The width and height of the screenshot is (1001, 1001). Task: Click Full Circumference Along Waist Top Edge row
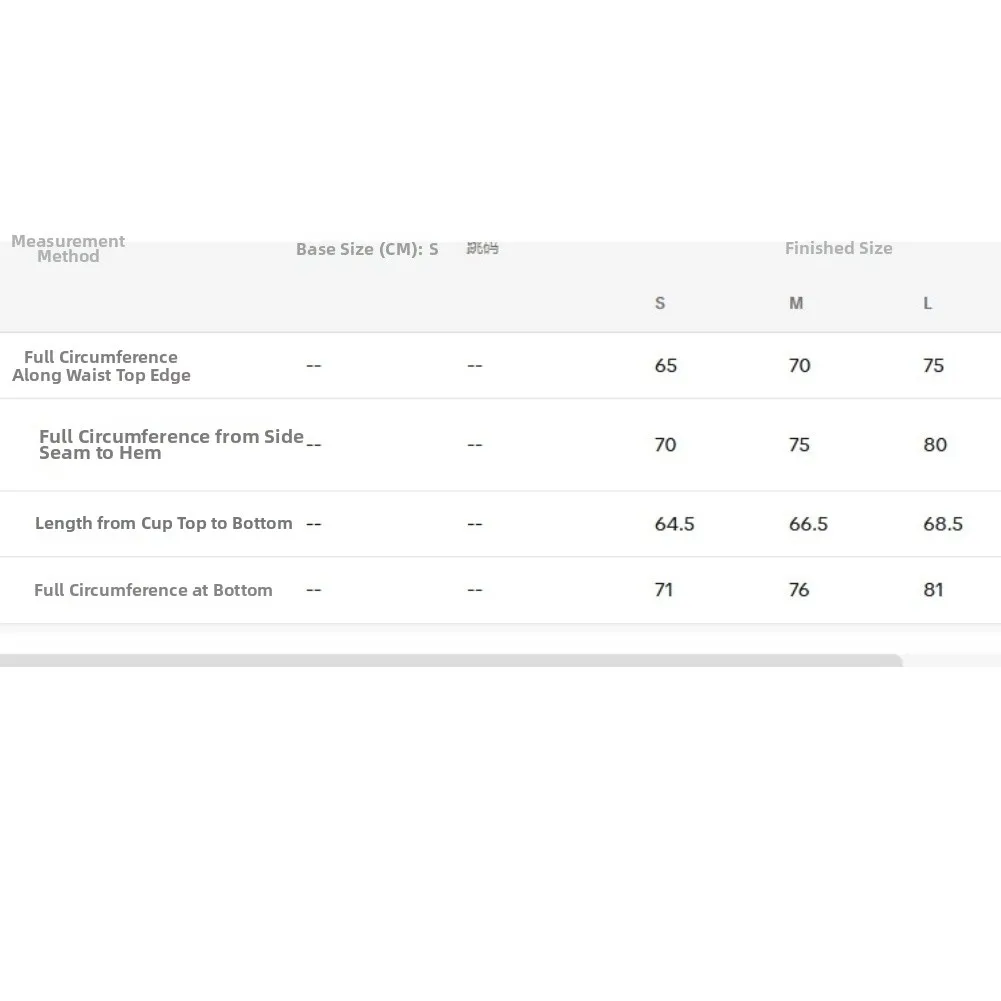500,366
